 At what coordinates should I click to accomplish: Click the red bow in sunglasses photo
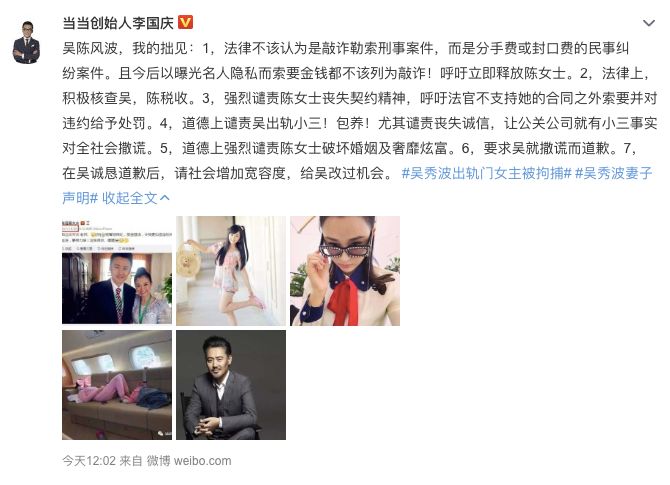(345, 301)
